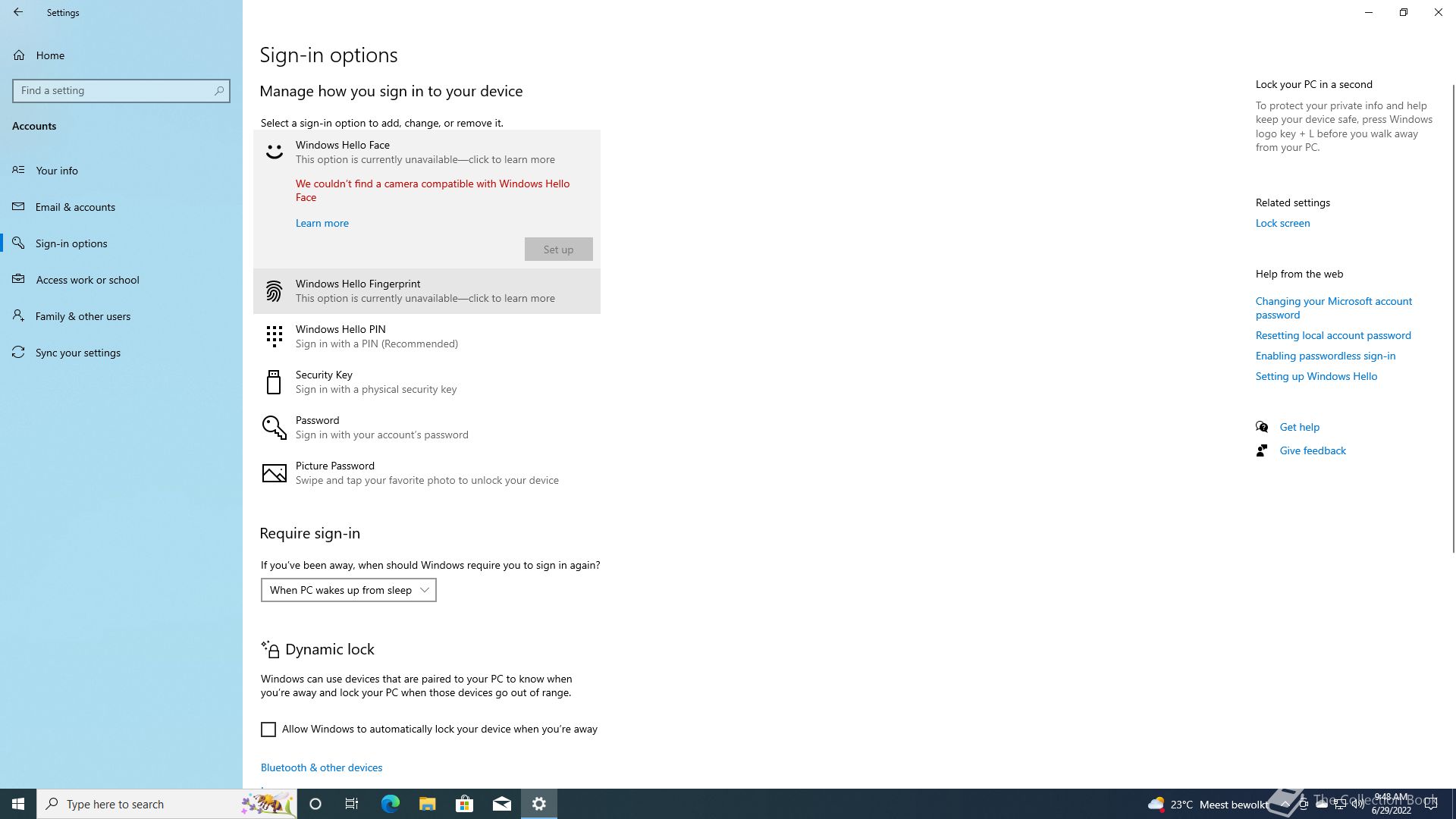Expand the Picture Password option
This screenshot has height=819, width=1456.
pos(427,473)
